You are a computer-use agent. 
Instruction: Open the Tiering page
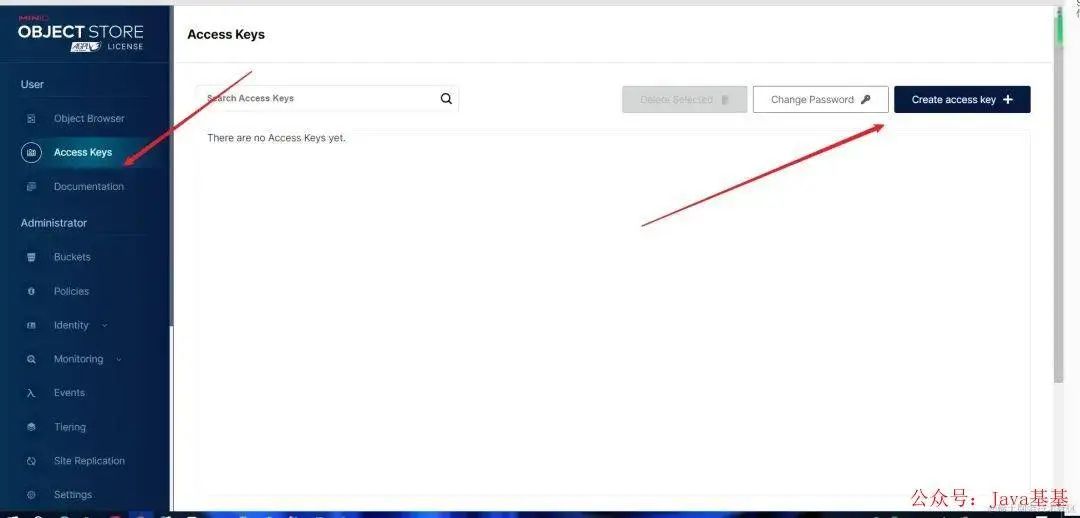[x=70, y=427]
